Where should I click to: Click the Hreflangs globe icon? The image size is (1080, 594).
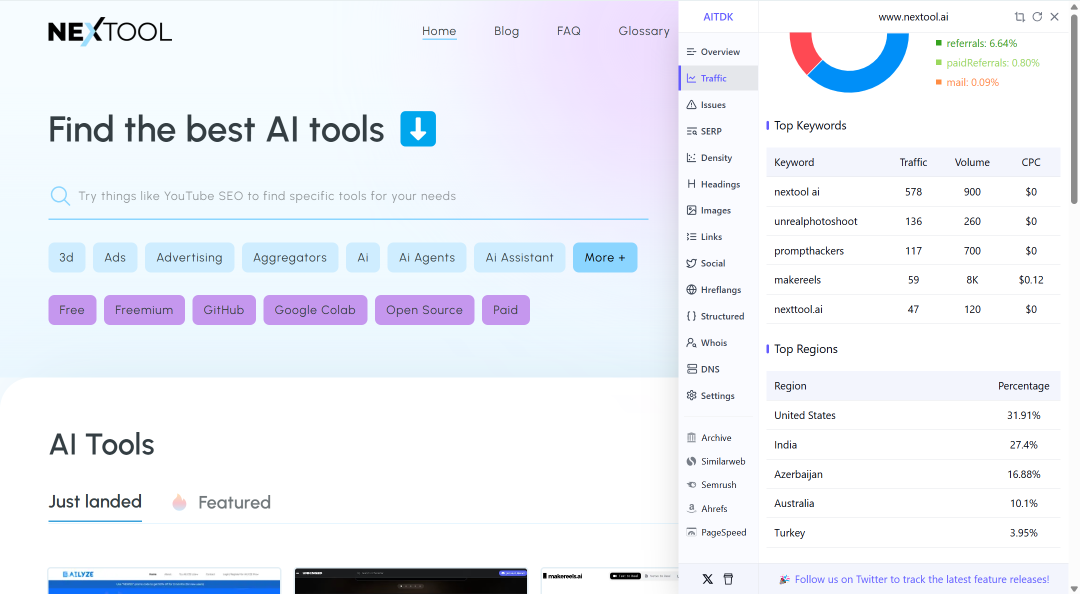coord(692,289)
